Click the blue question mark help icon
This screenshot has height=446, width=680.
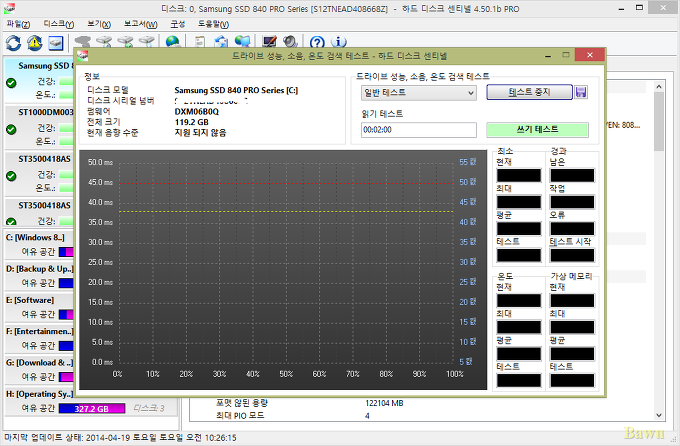point(317,42)
